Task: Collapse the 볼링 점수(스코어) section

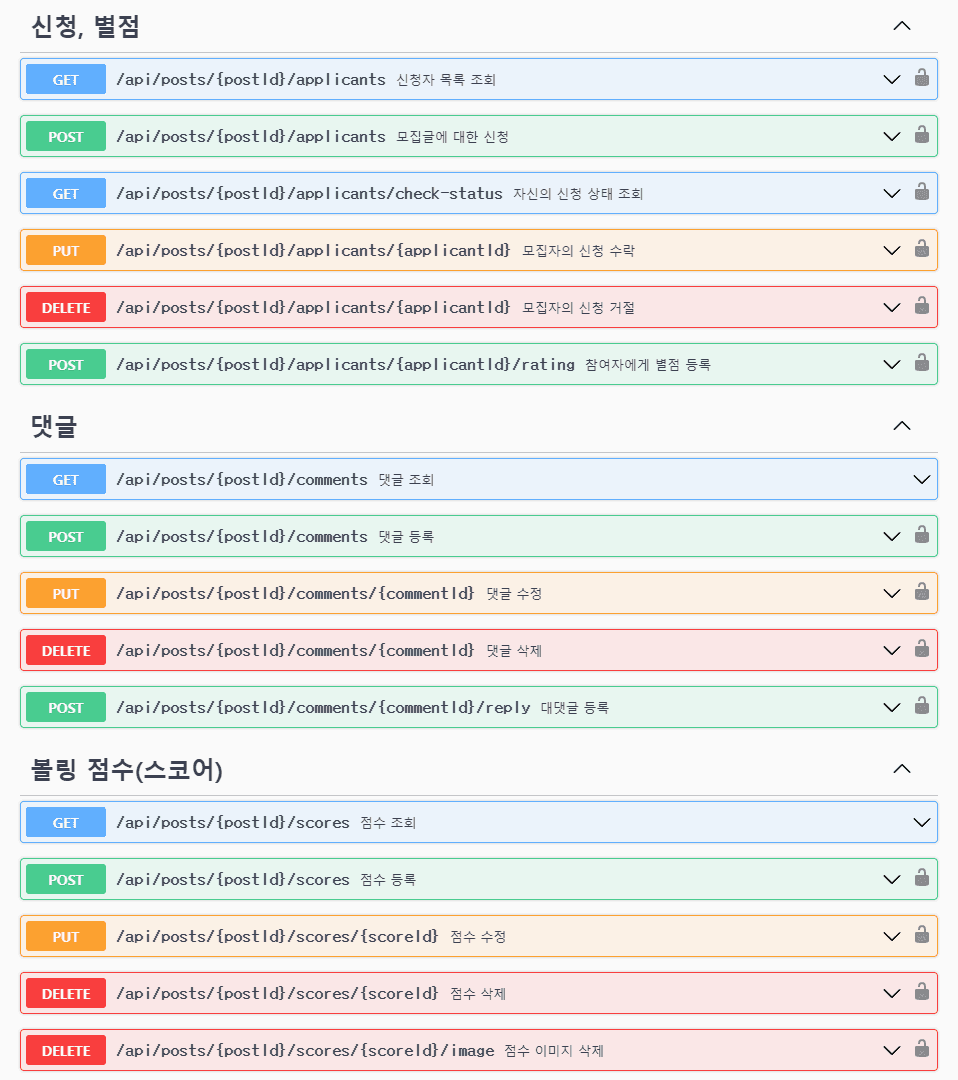Action: (902, 769)
